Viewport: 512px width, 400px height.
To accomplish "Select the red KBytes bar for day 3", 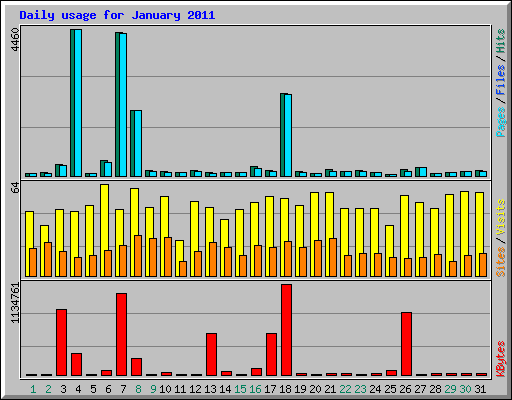I will (61, 343).
